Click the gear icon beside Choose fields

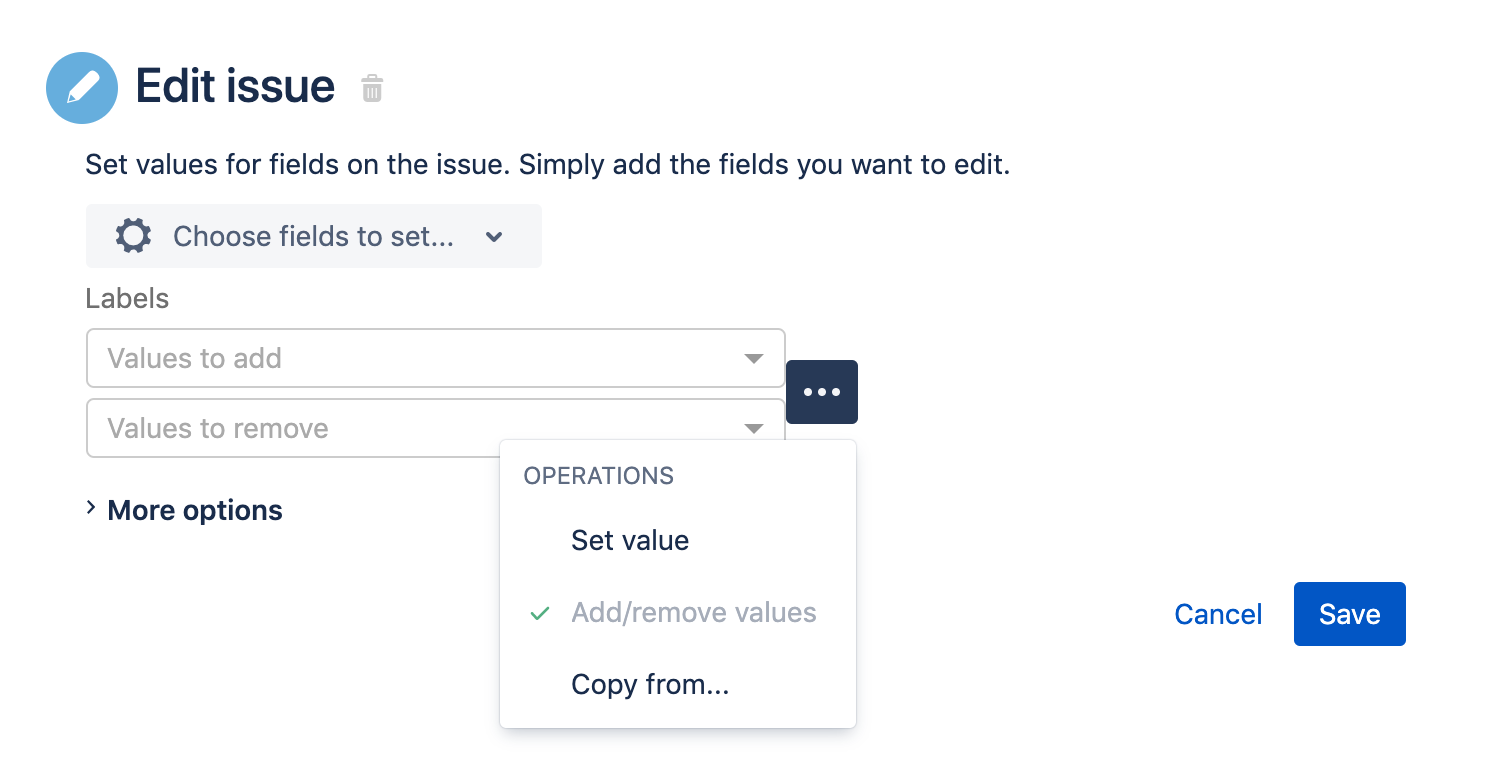pos(133,236)
